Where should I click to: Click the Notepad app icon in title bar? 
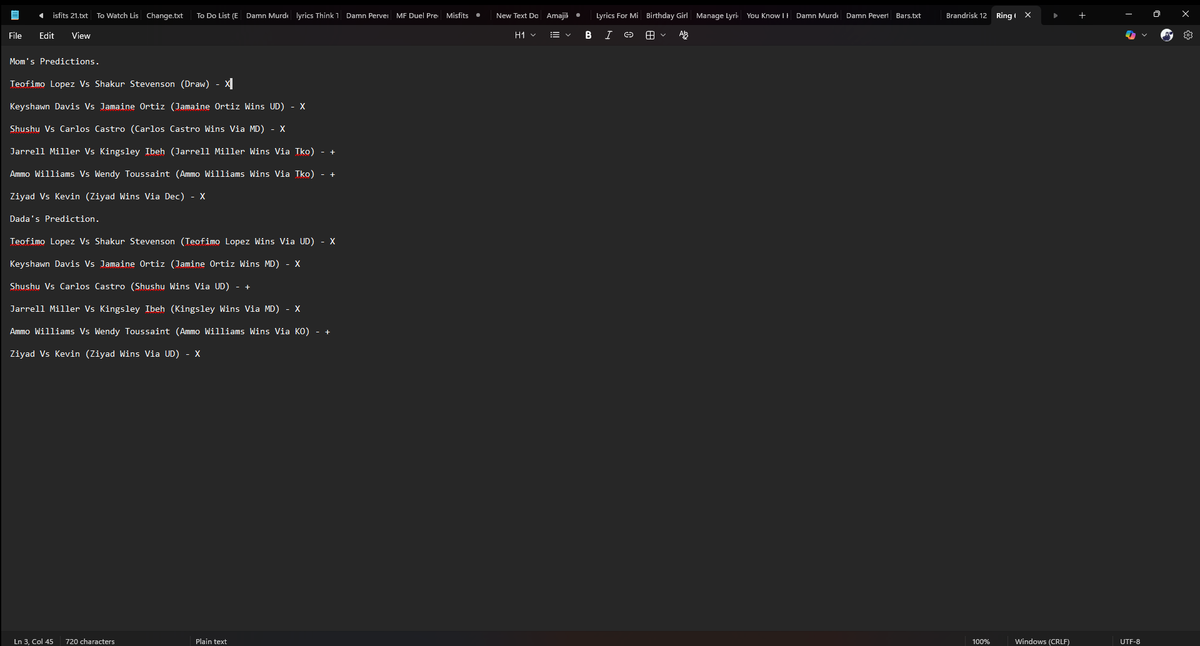tap(14, 15)
